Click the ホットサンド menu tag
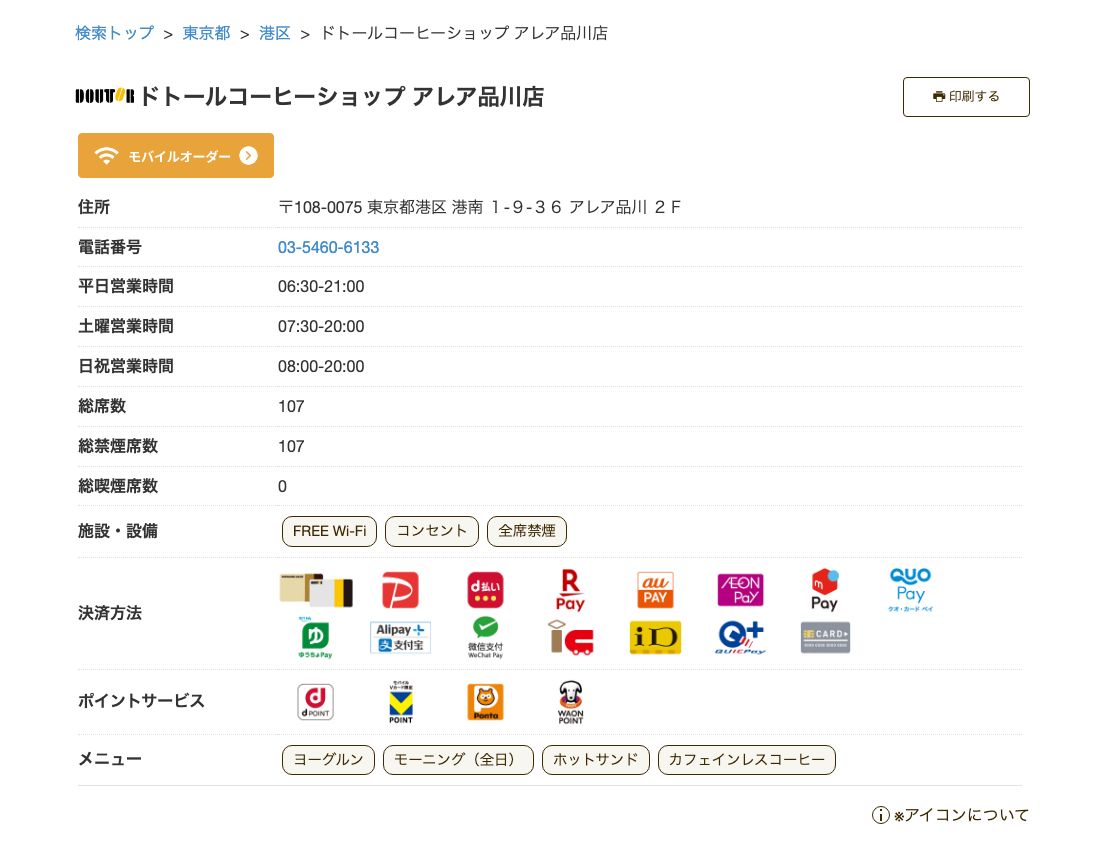The image size is (1100, 850). tap(596, 760)
